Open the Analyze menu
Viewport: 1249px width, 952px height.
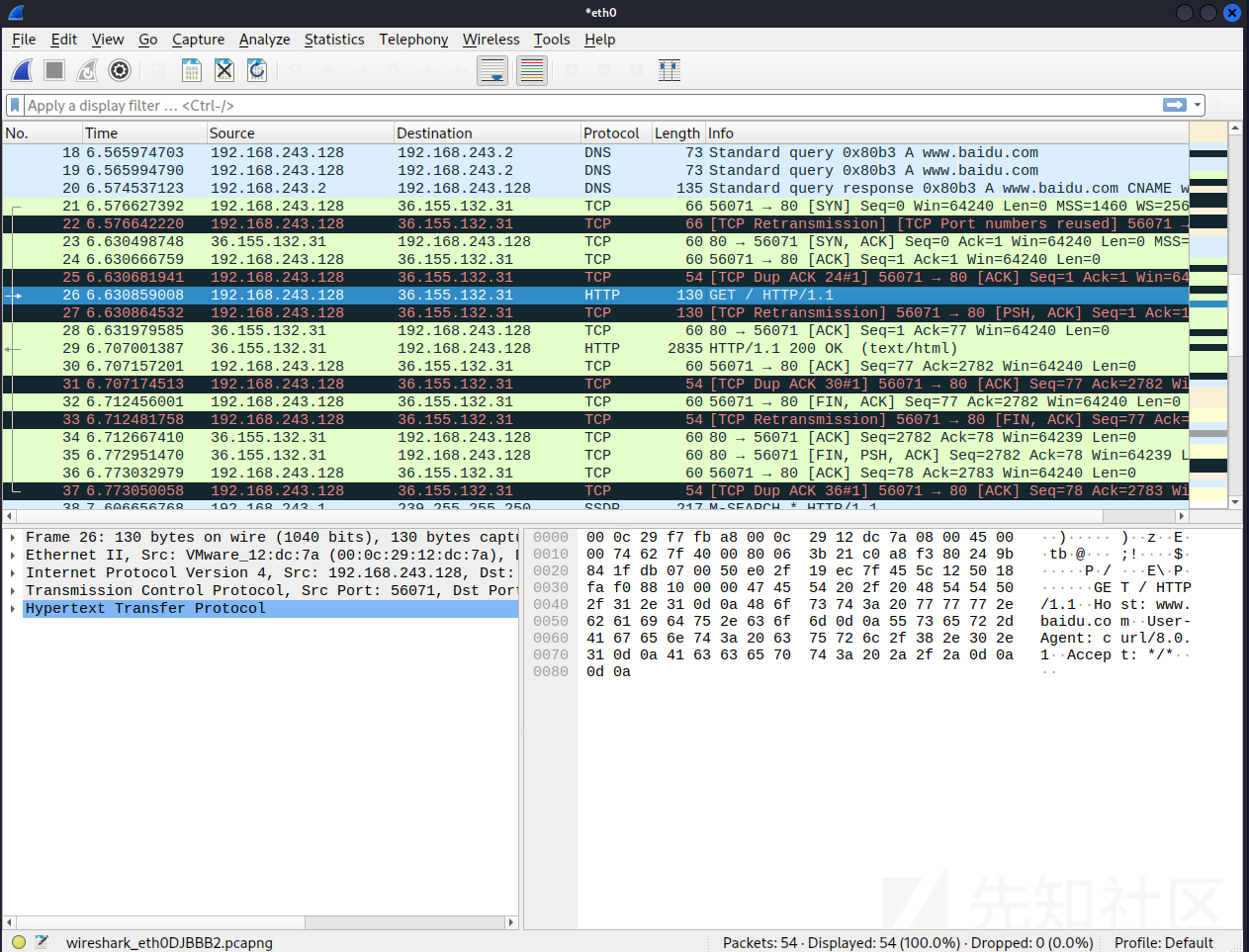coord(264,40)
